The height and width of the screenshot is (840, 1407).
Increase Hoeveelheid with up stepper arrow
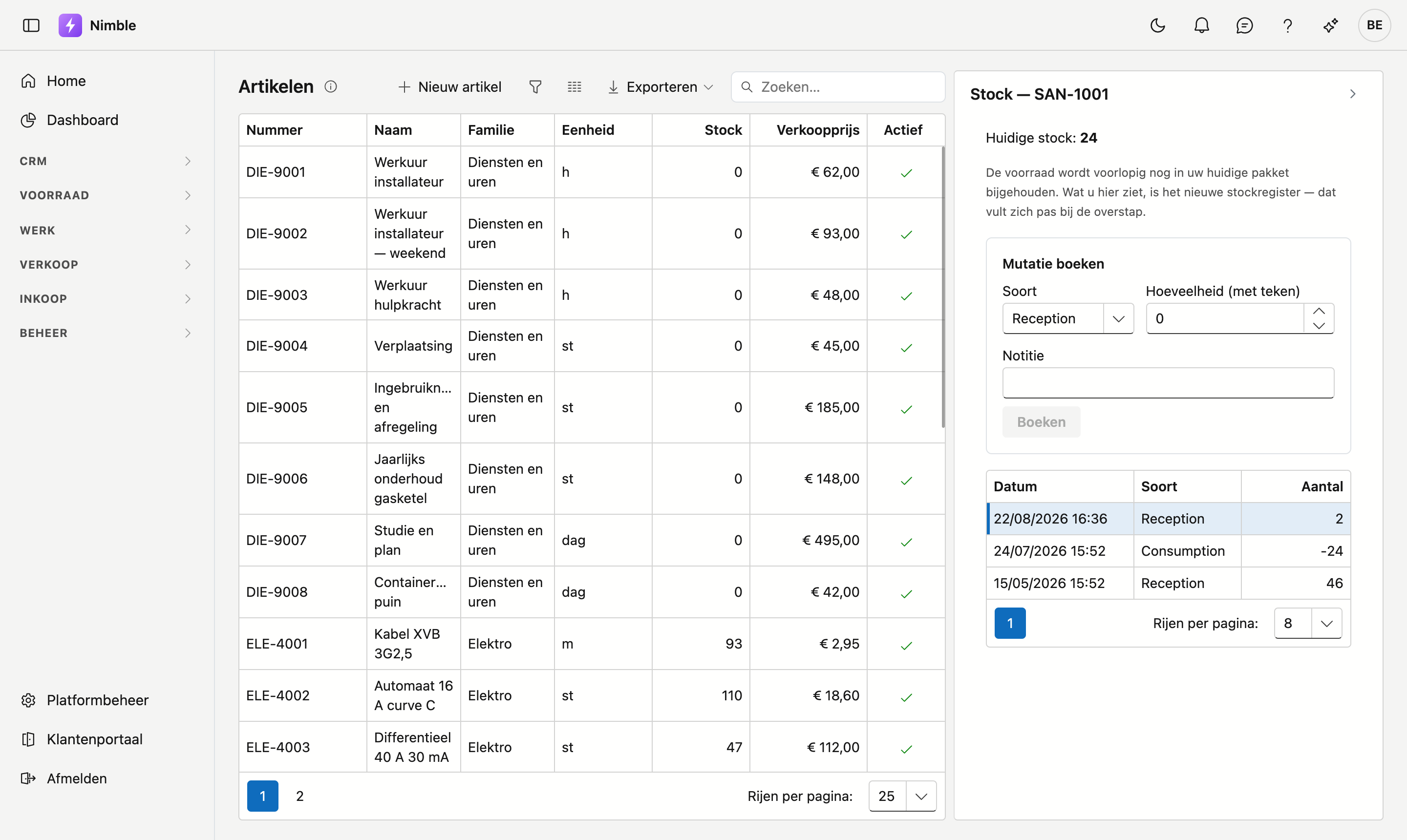(x=1319, y=311)
